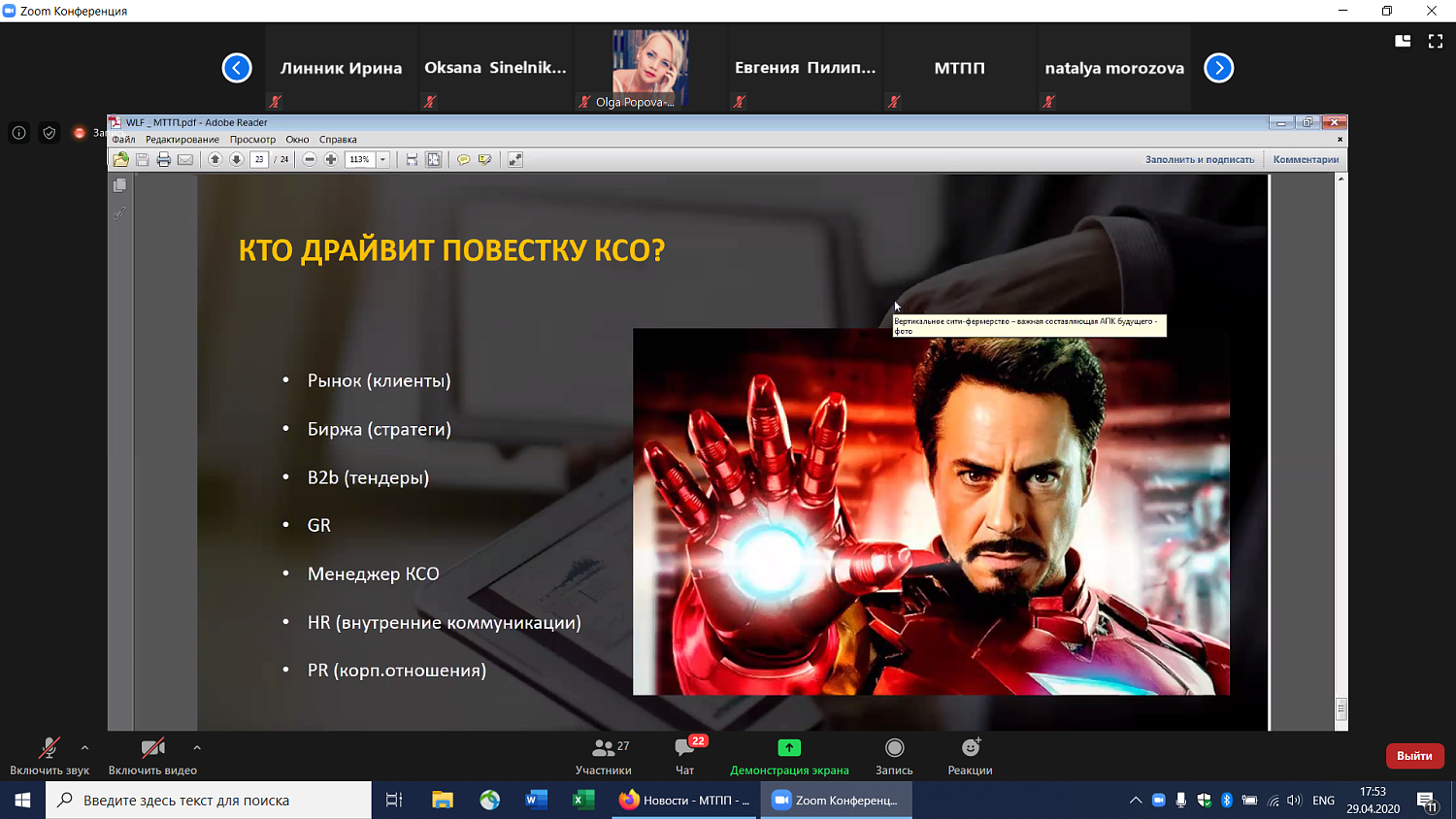Image resolution: width=1456 pixels, height=819 pixels.
Task: Open a file in Adobe Reader toolbar
Action: tap(120, 159)
